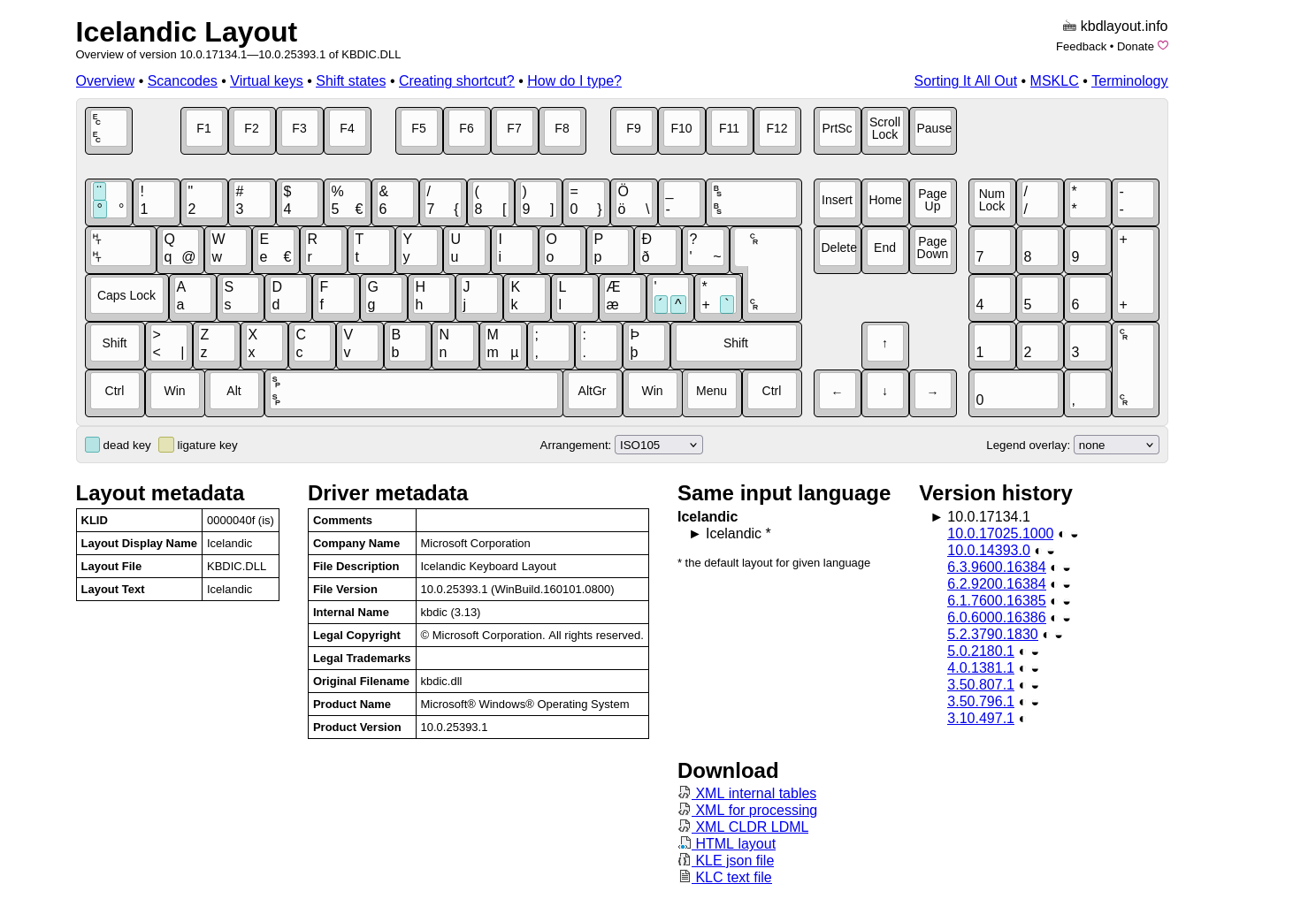
Task: Click the Pause key
Action: coord(933,129)
